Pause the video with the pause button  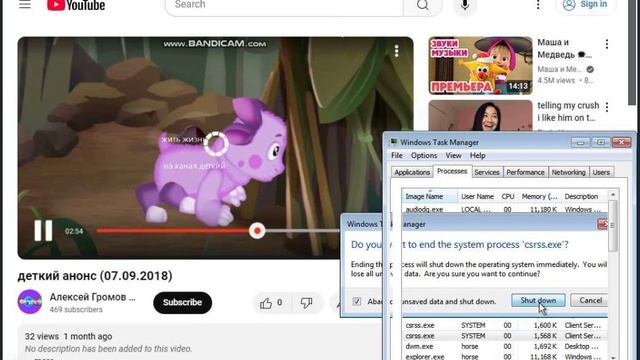pyautogui.click(x=43, y=231)
